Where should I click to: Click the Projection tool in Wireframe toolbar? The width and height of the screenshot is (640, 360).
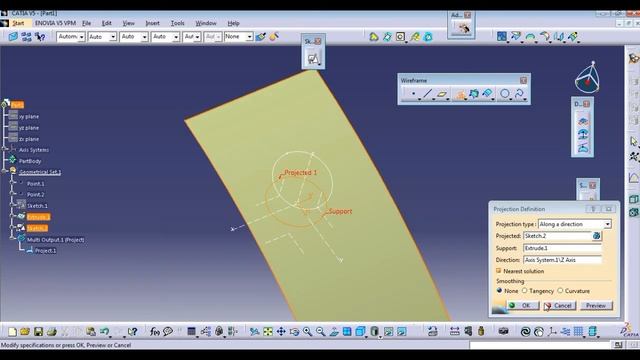pos(460,94)
